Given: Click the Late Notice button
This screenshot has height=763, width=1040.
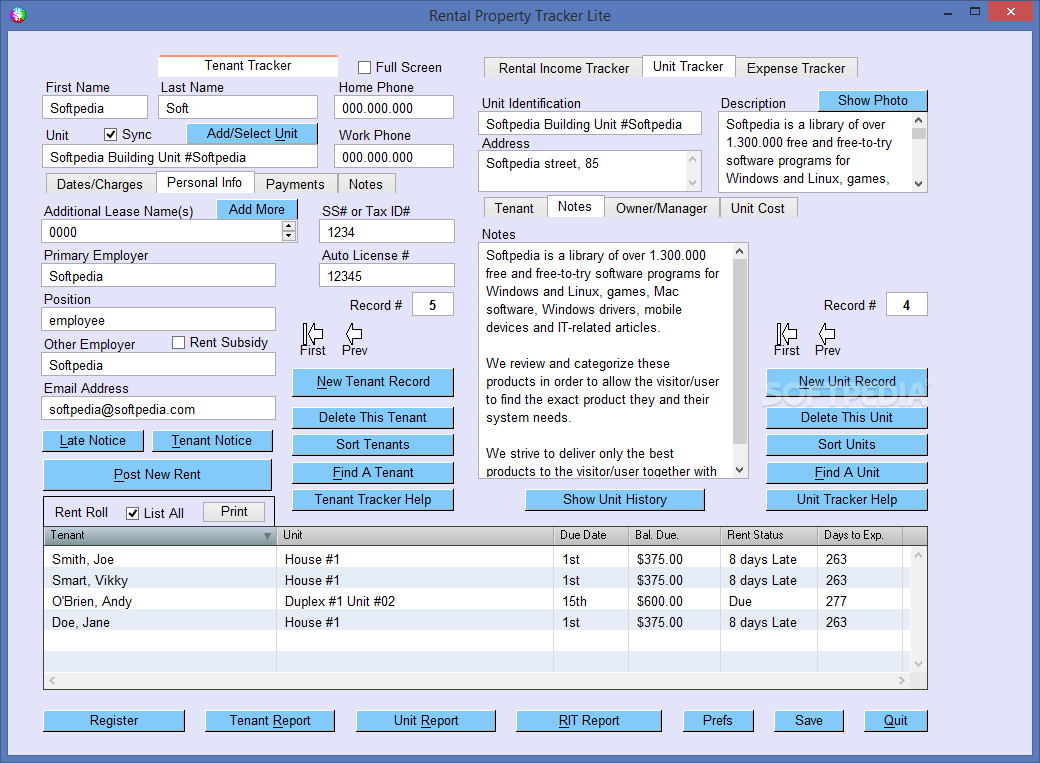Looking at the screenshot, I should tap(93, 441).
